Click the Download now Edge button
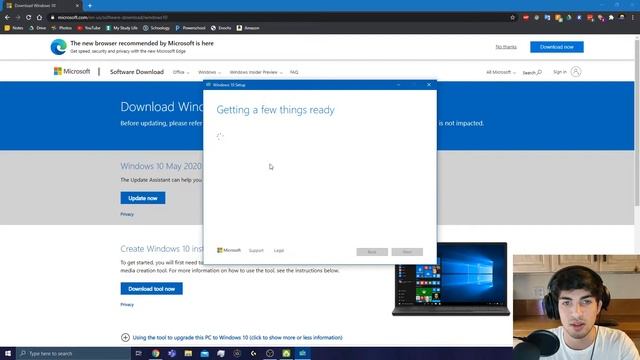The image size is (640, 360). pyautogui.click(x=557, y=47)
